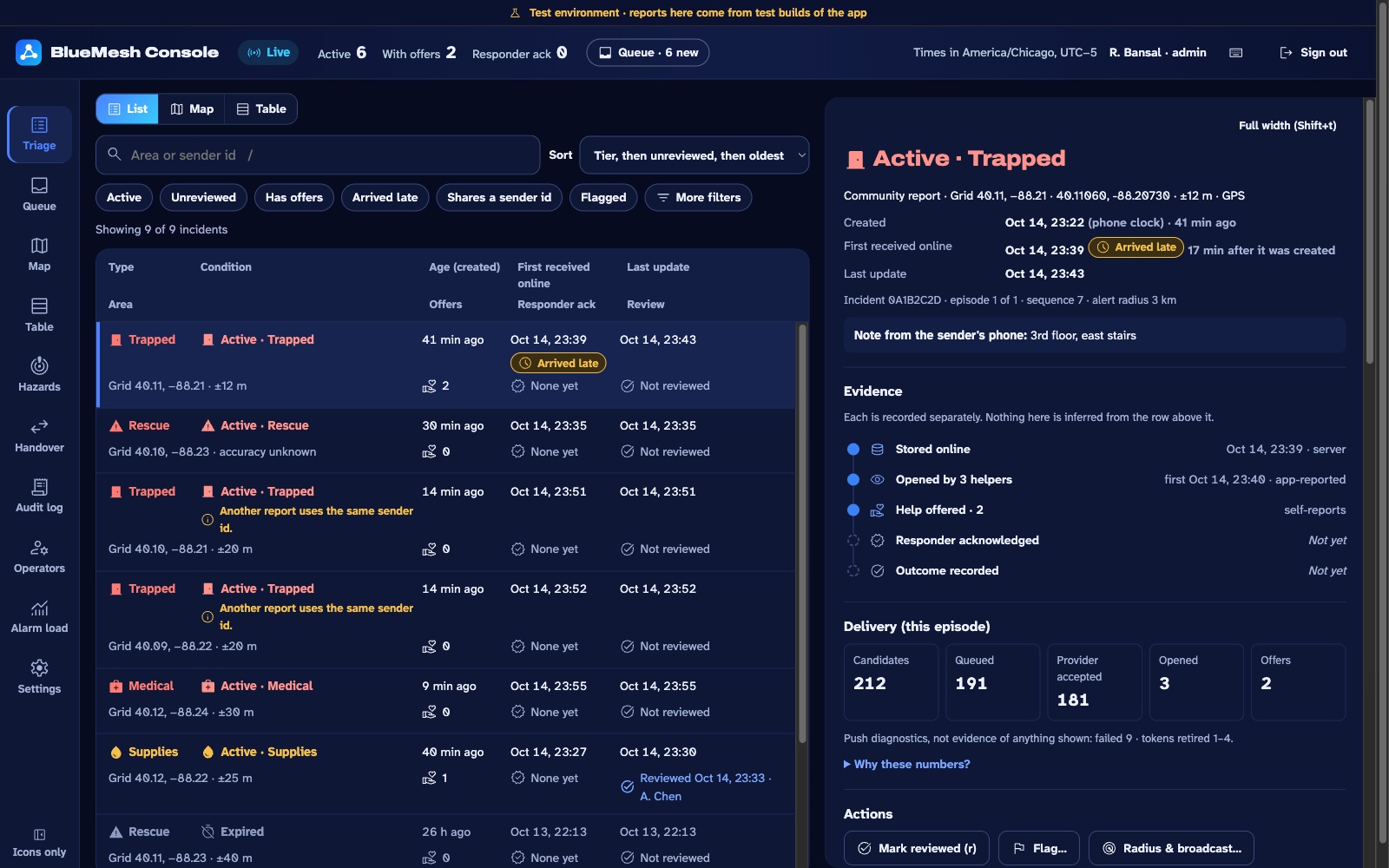The width and height of the screenshot is (1389, 868).
Task: Open the Operators section
Action: (x=39, y=556)
